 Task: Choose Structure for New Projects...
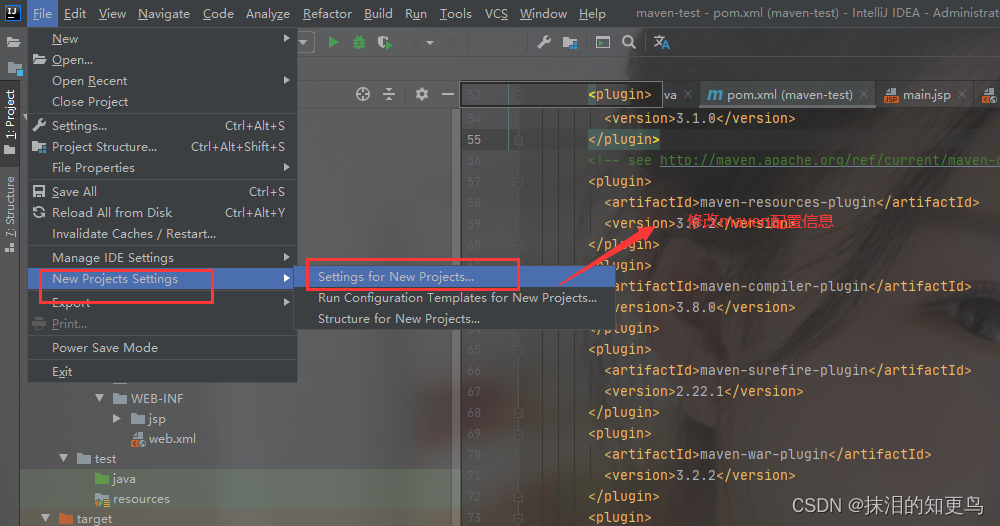[455, 319]
